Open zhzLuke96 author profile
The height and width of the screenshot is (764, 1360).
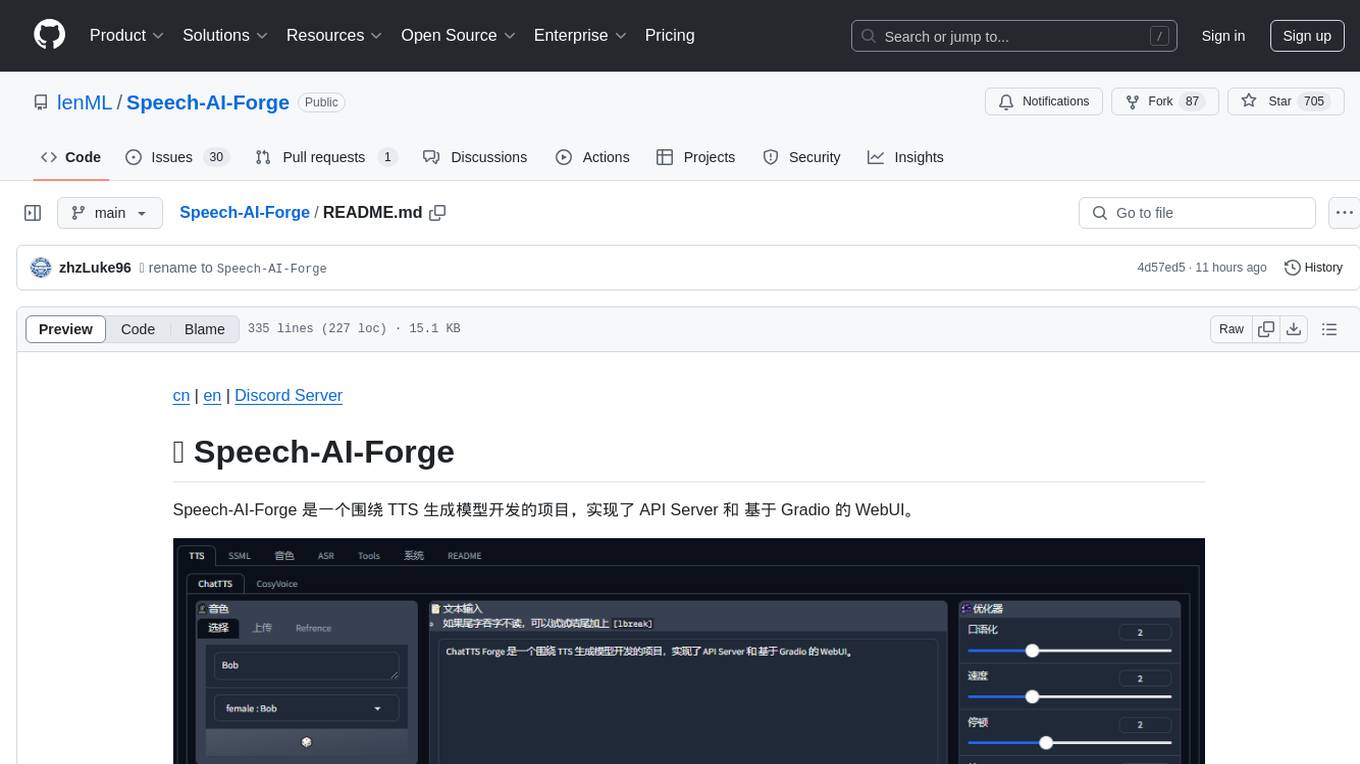[95, 267]
